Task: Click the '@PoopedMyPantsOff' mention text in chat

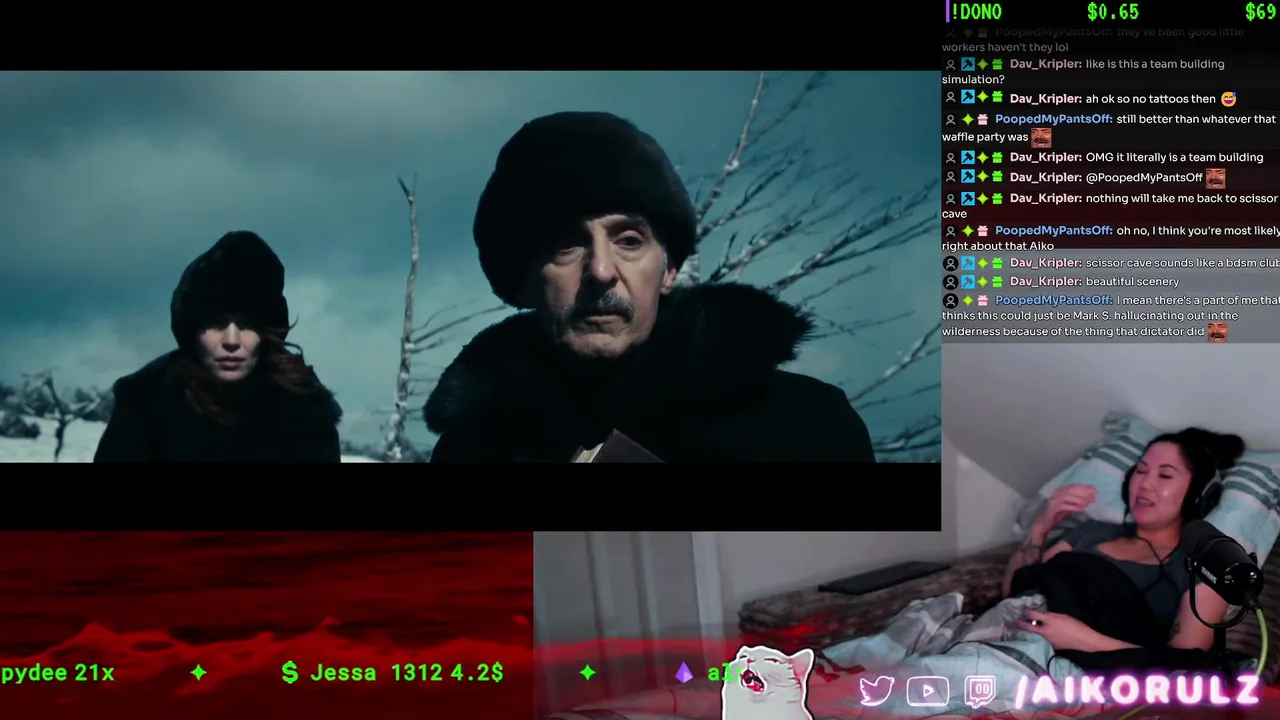Action: pyautogui.click(x=1144, y=178)
